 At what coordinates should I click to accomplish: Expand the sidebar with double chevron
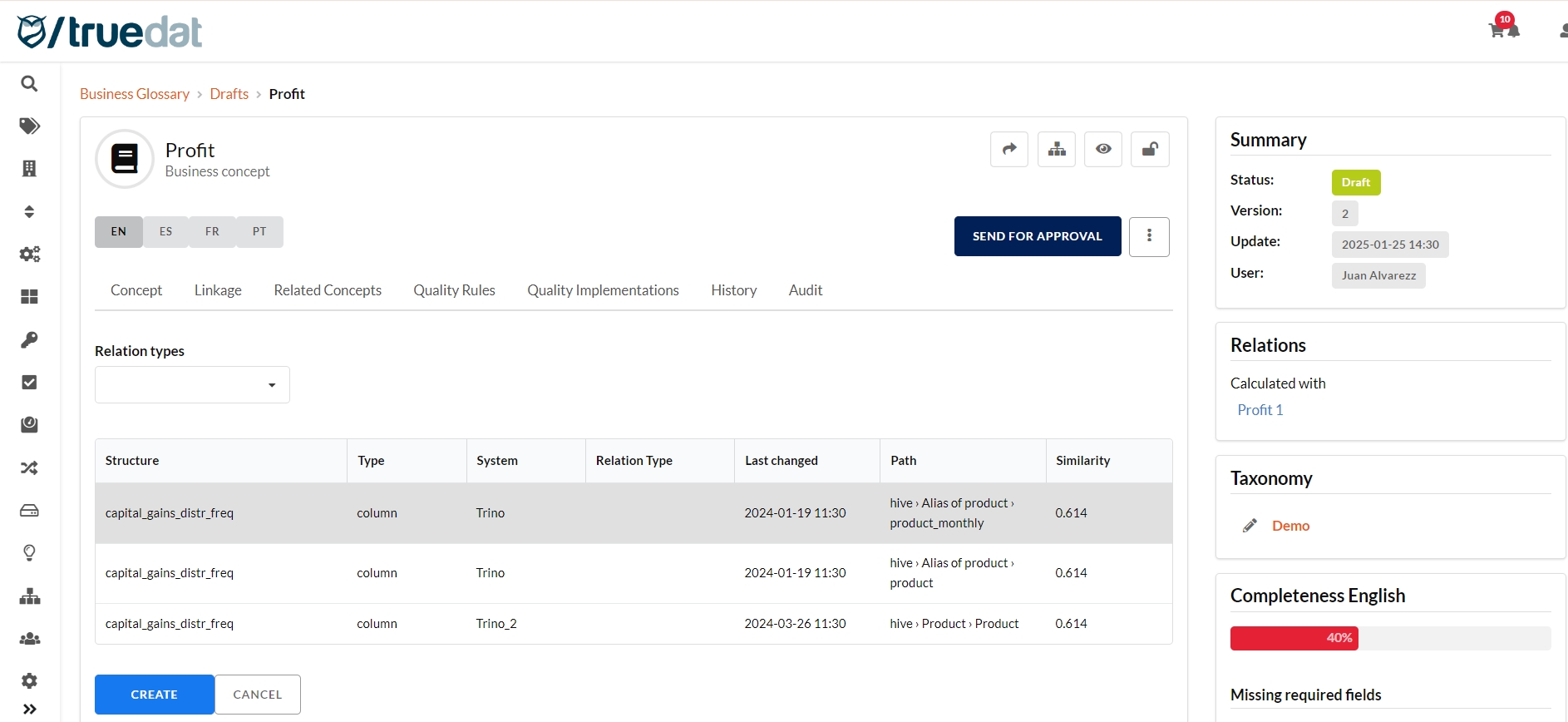point(29,710)
